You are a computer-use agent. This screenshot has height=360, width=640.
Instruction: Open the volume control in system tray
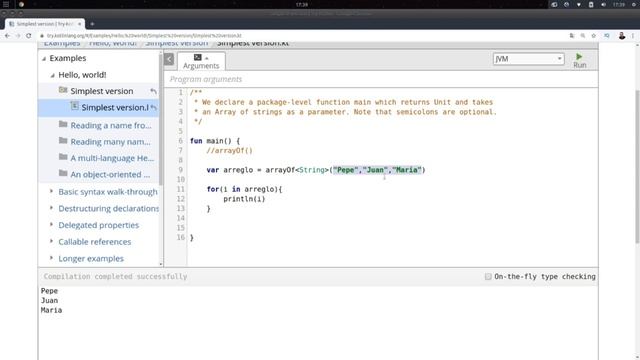603,4
